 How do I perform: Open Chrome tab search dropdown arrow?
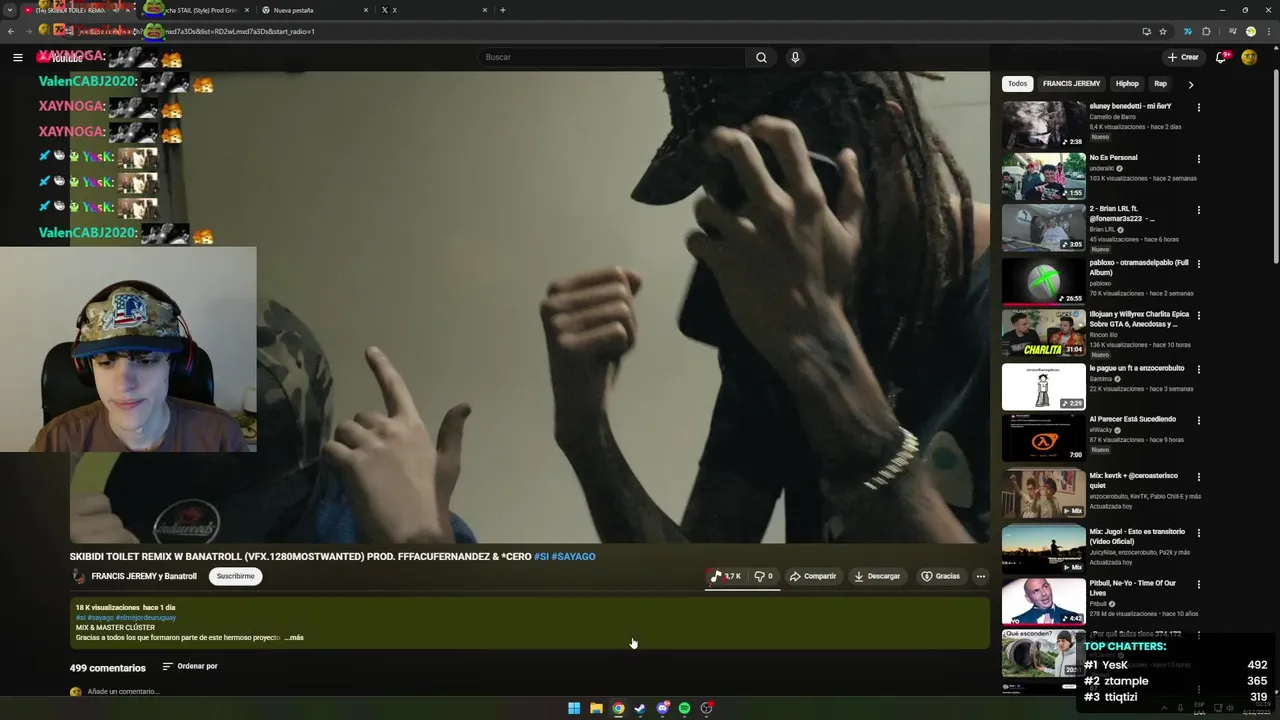11,10
